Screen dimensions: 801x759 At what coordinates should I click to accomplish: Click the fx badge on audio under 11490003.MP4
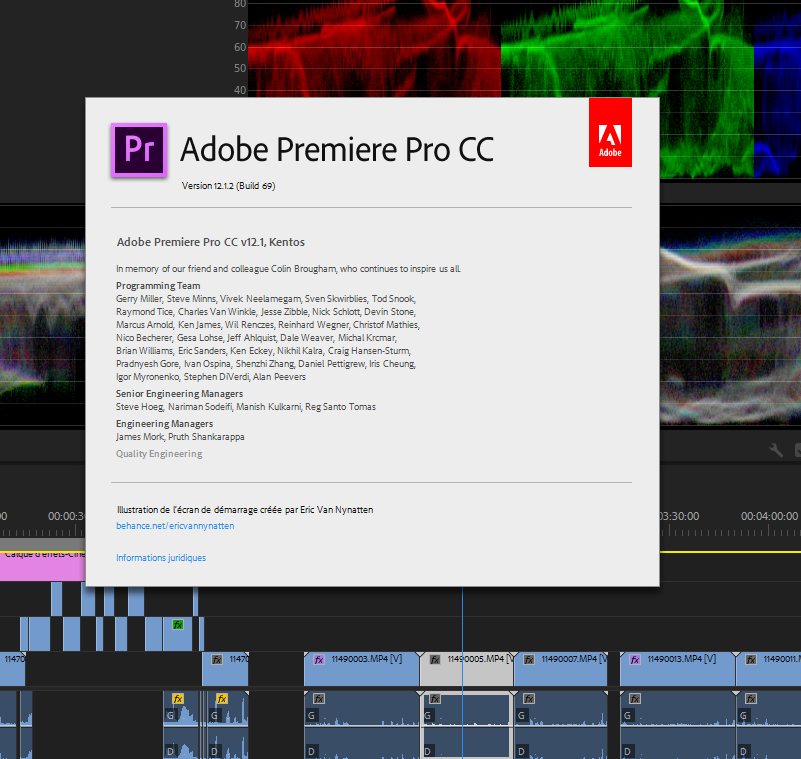click(319, 699)
